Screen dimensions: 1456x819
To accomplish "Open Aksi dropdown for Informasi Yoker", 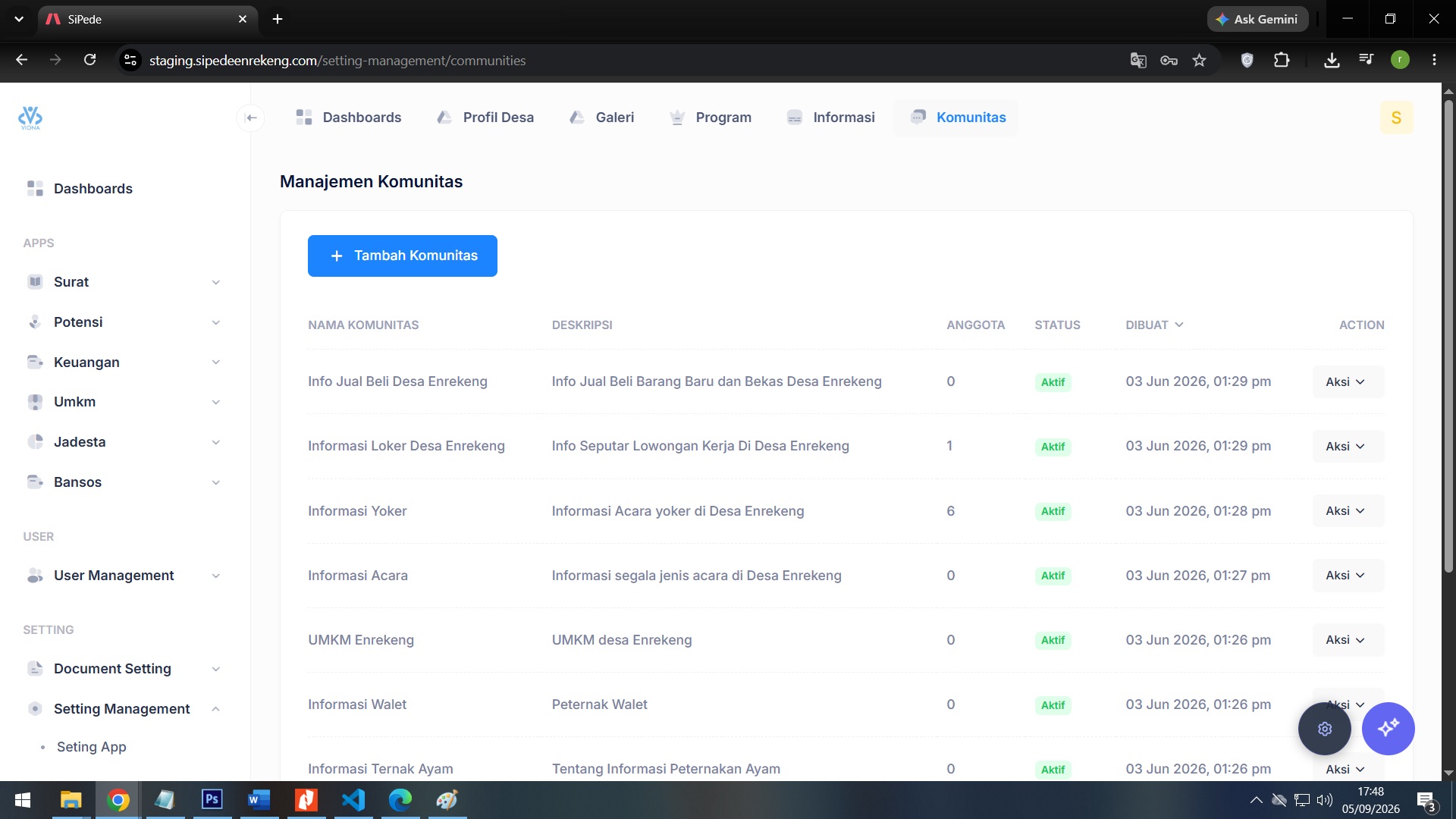I will tap(1348, 511).
